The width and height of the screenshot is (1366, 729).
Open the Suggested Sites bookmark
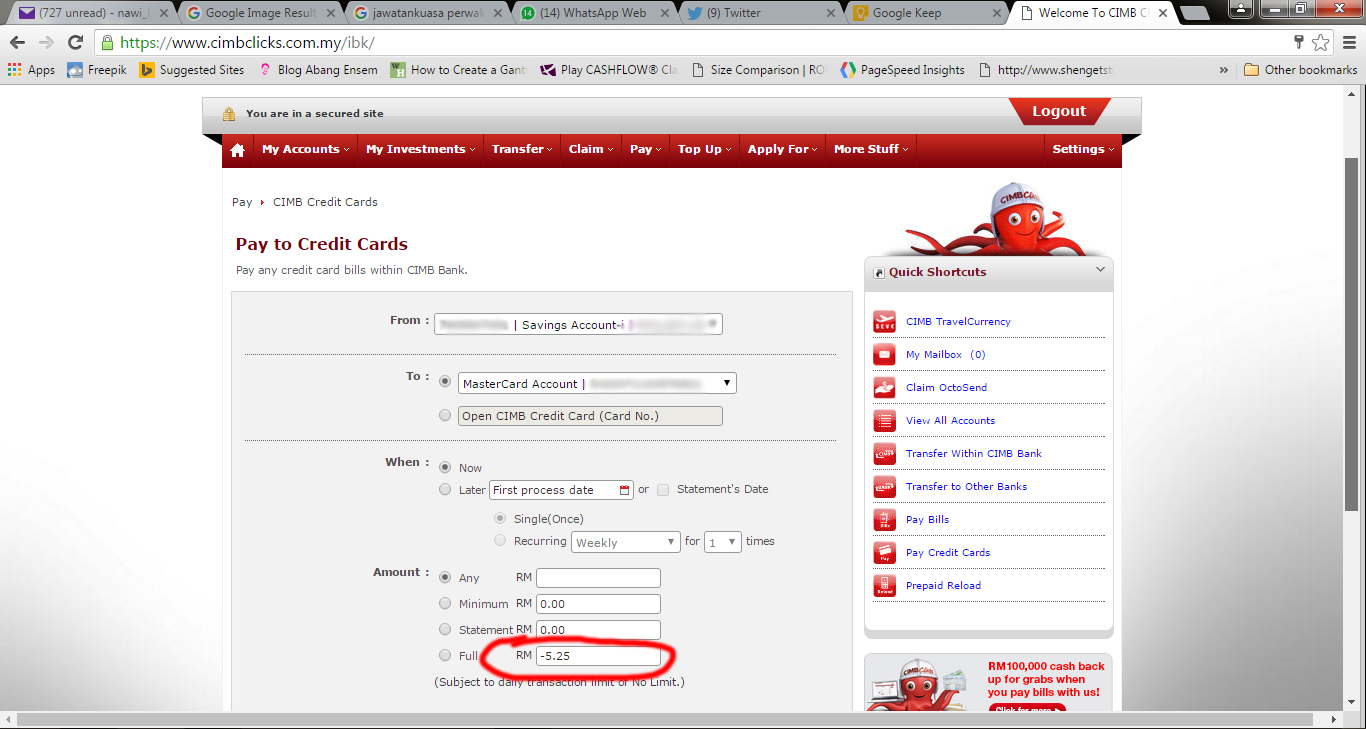point(192,70)
